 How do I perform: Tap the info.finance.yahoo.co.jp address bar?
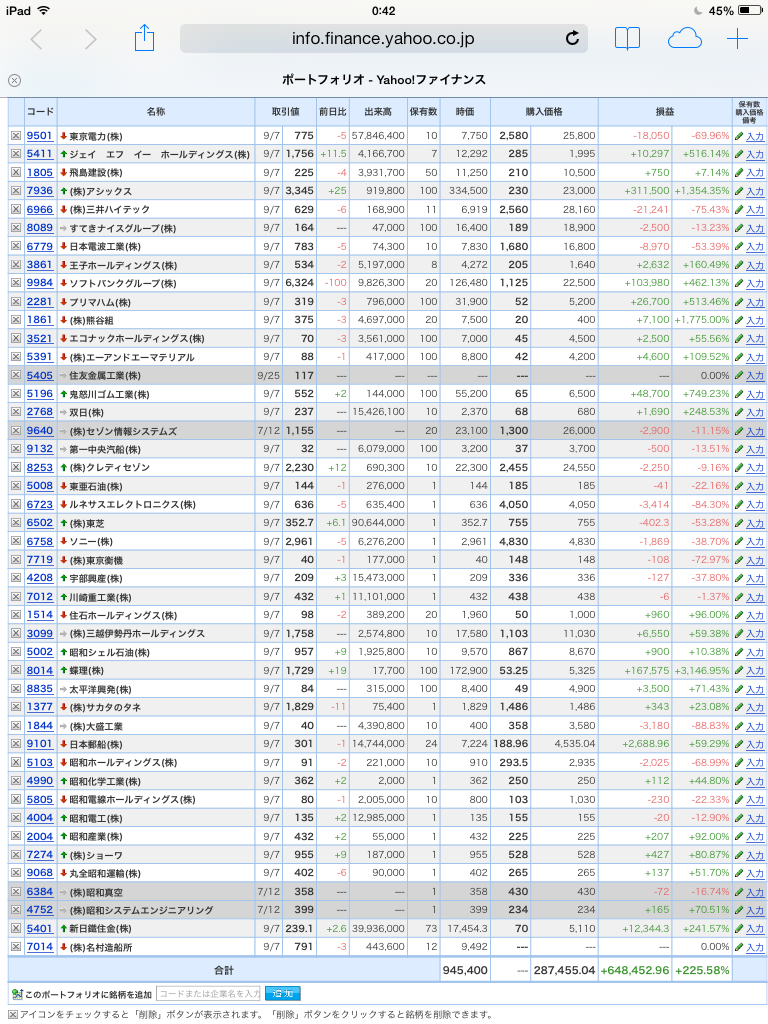[x=383, y=39]
